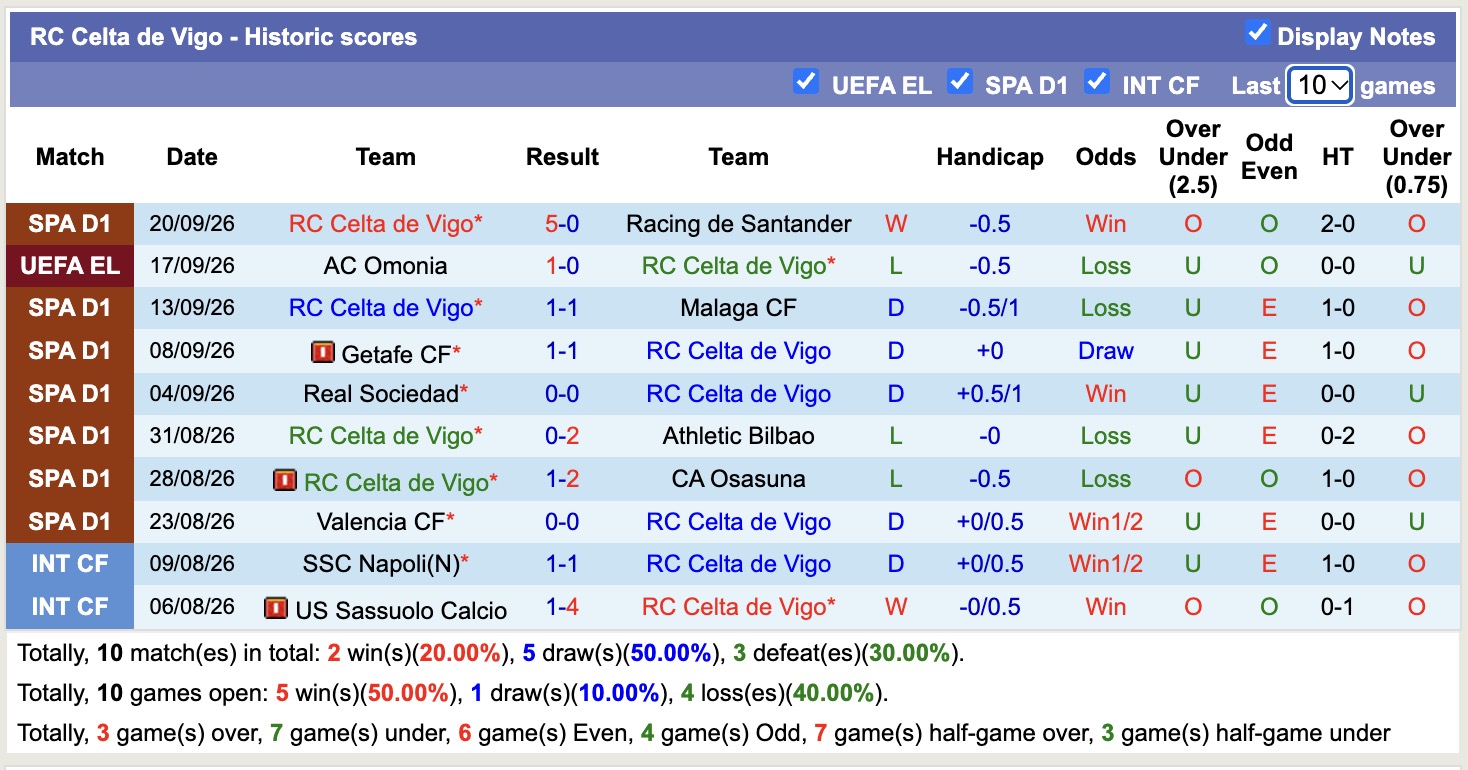Click the CA Osasuna team name
This screenshot has width=1468, height=770.
pos(739,479)
